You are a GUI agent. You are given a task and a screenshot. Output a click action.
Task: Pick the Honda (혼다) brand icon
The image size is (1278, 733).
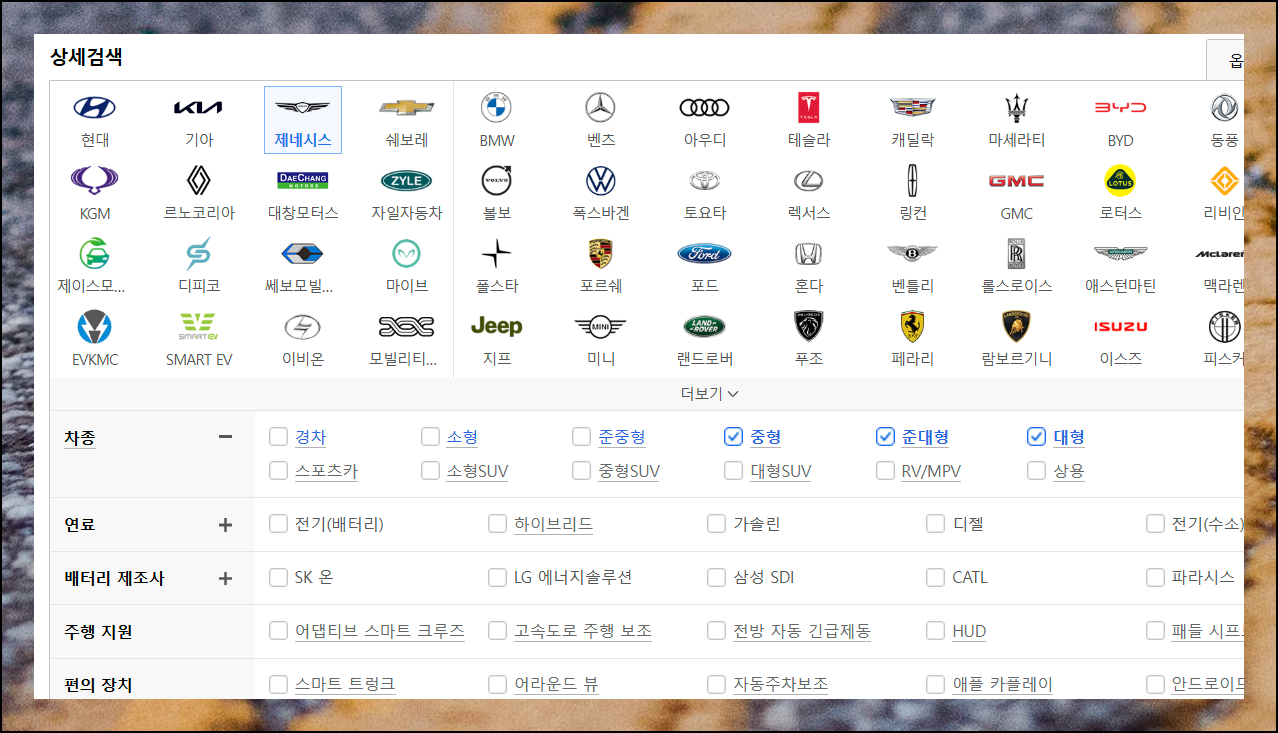pyautogui.click(x=809, y=253)
